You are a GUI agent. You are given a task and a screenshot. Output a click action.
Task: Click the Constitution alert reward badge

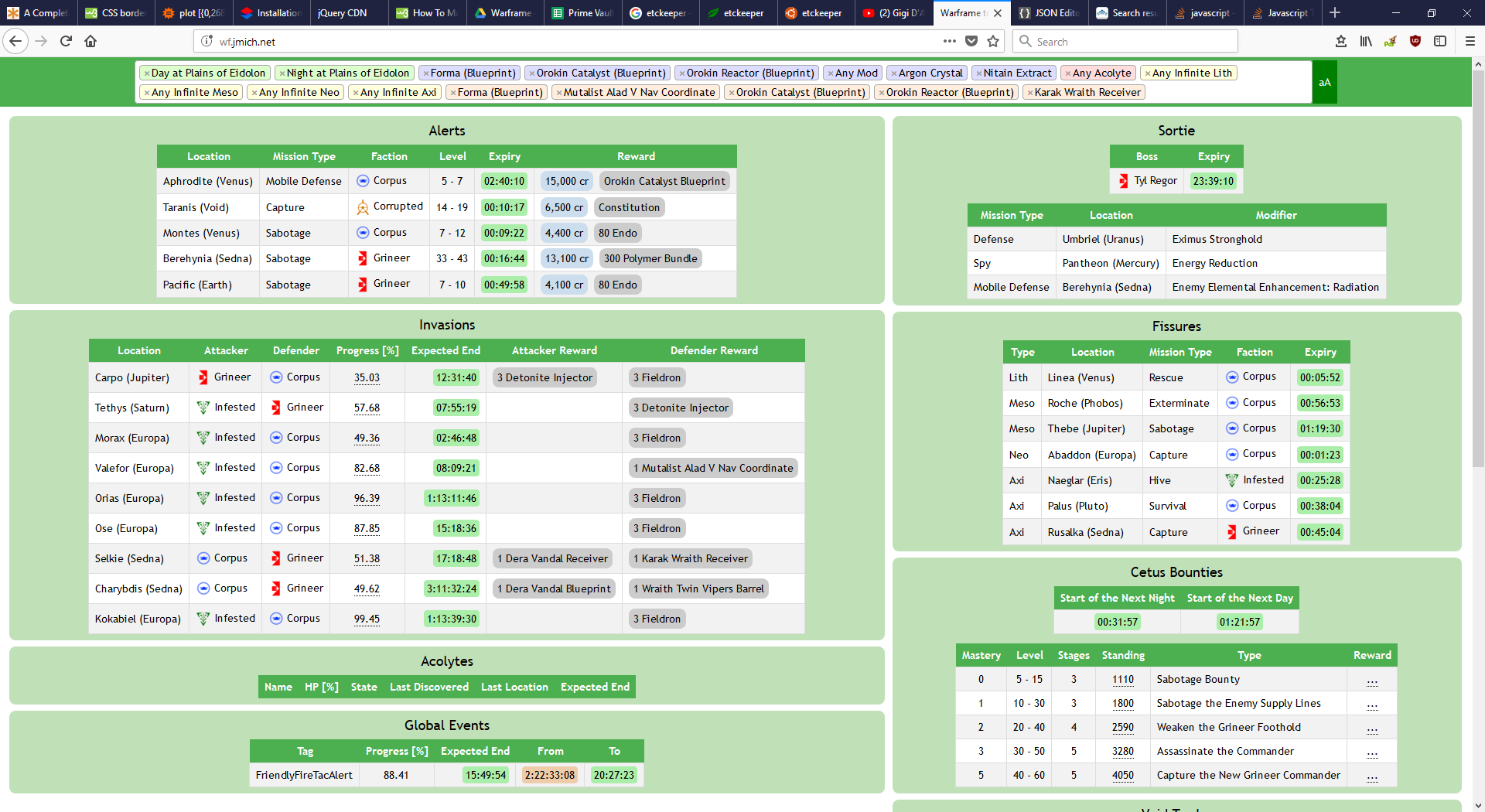pos(629,208)
